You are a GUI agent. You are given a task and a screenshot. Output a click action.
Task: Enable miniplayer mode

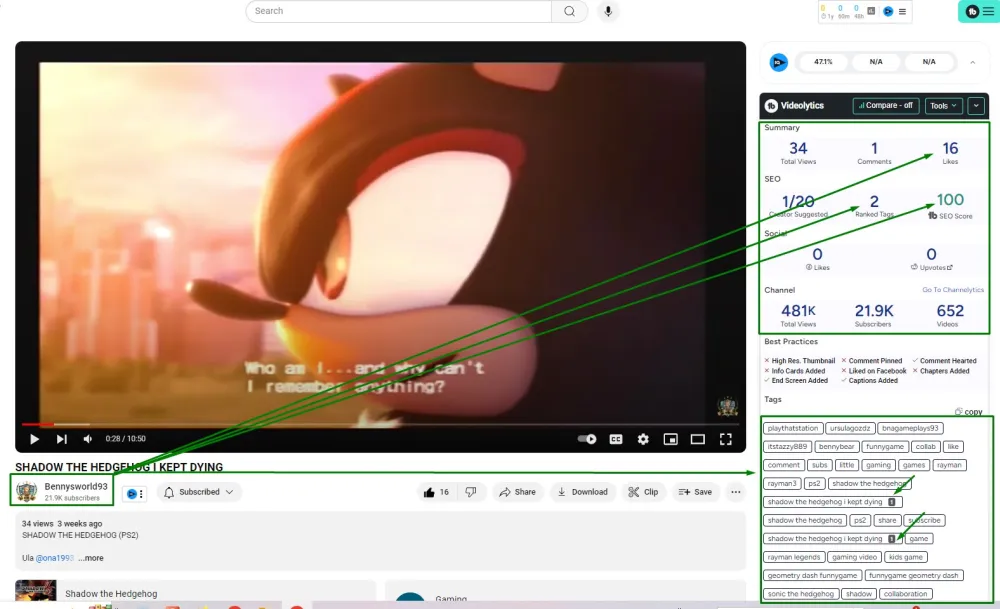coord(670,439)
